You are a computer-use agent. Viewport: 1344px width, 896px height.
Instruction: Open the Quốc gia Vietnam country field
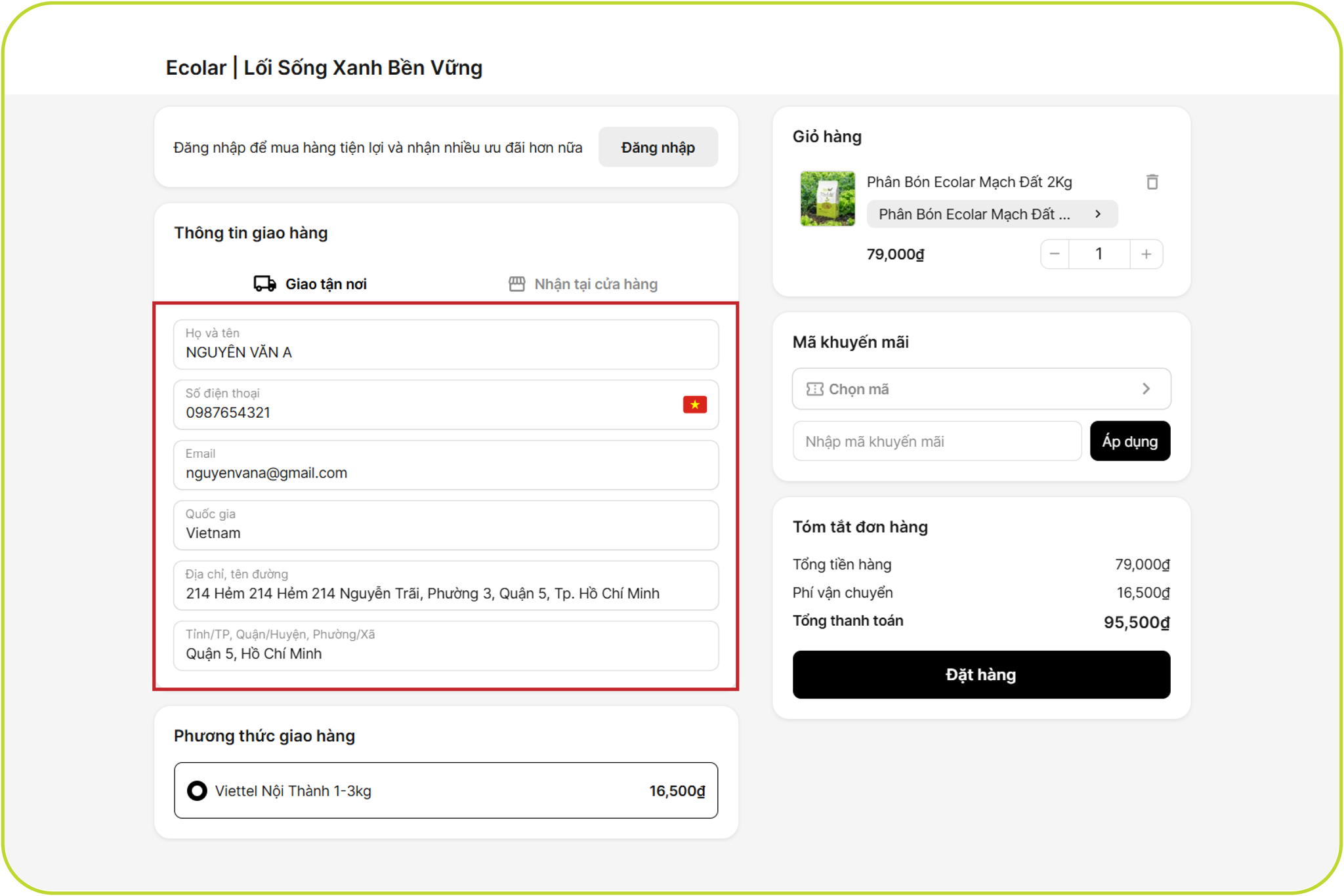446,525
